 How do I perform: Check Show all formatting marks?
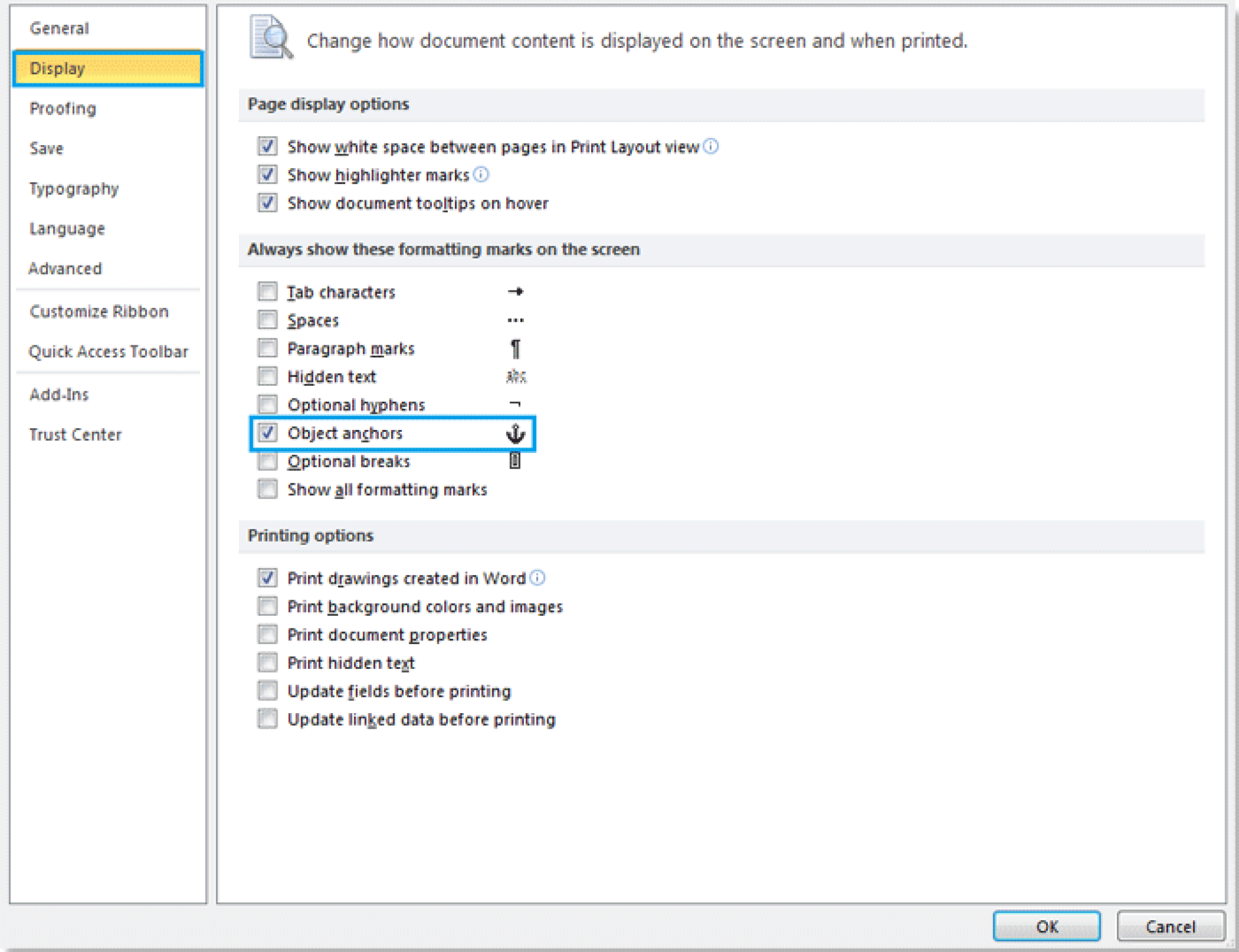[267, 489]
